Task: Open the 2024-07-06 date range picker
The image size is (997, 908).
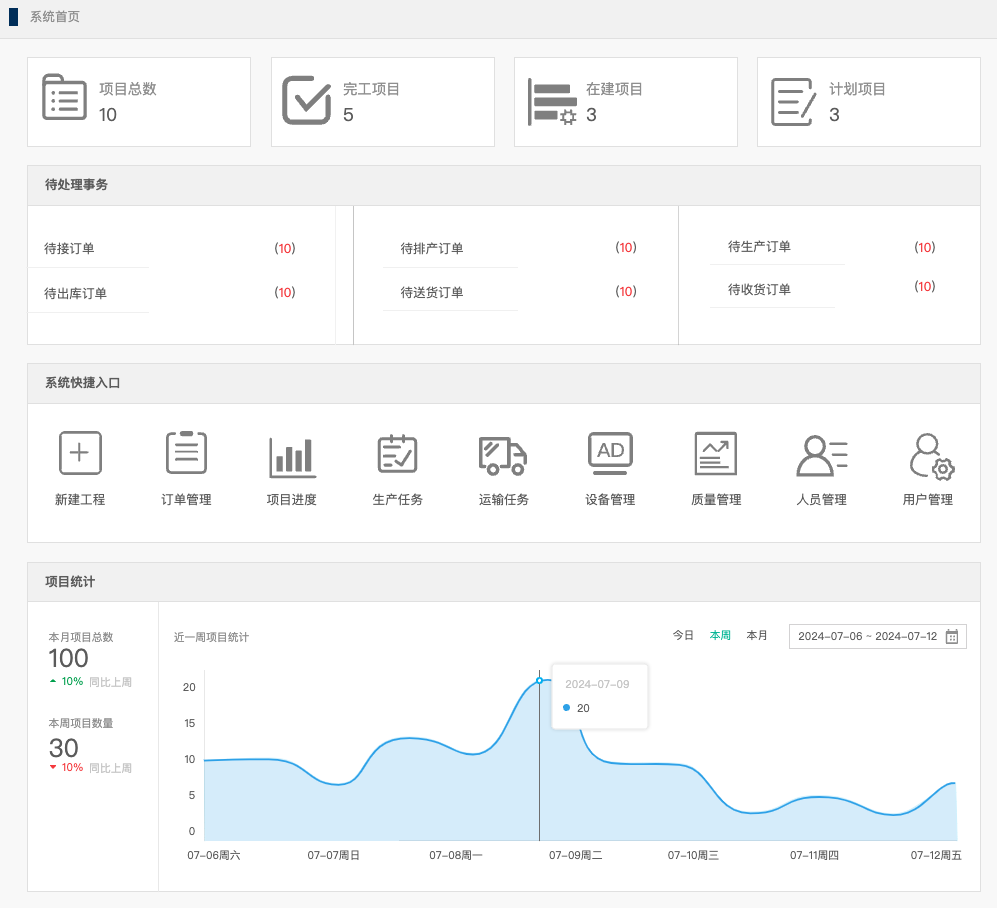Action: [867, 637]
